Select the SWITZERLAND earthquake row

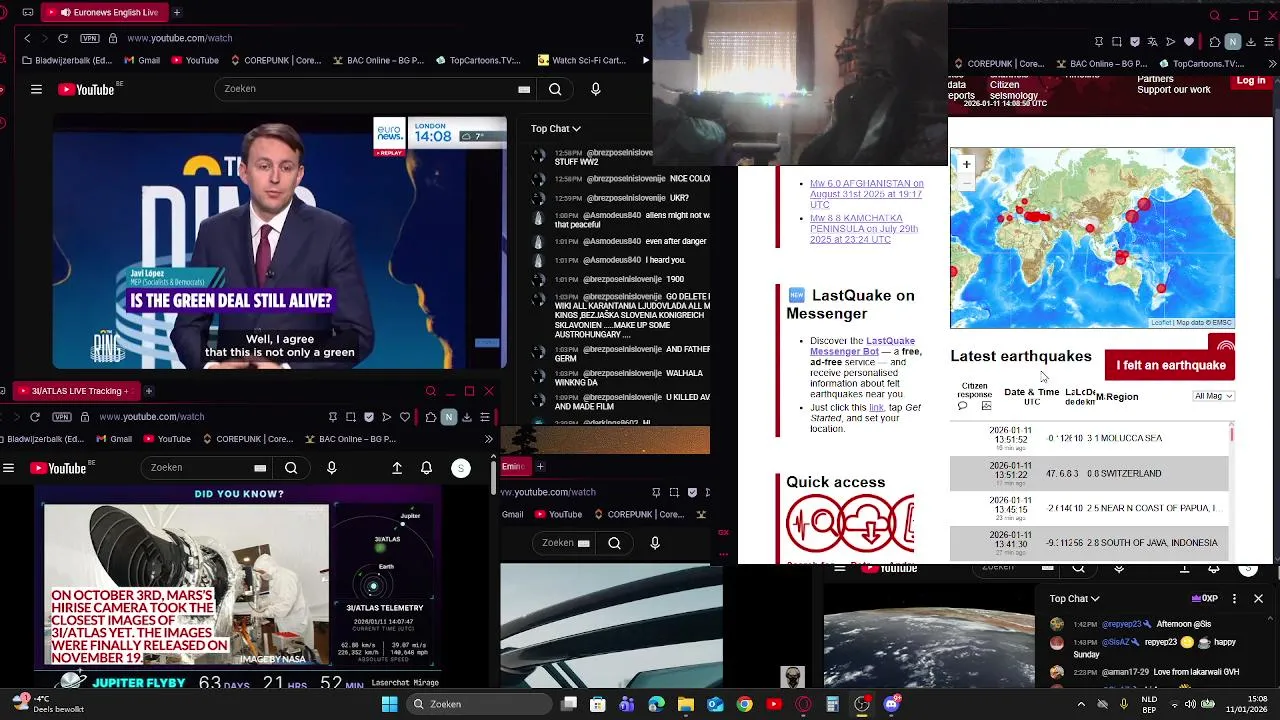[1089, 473]
